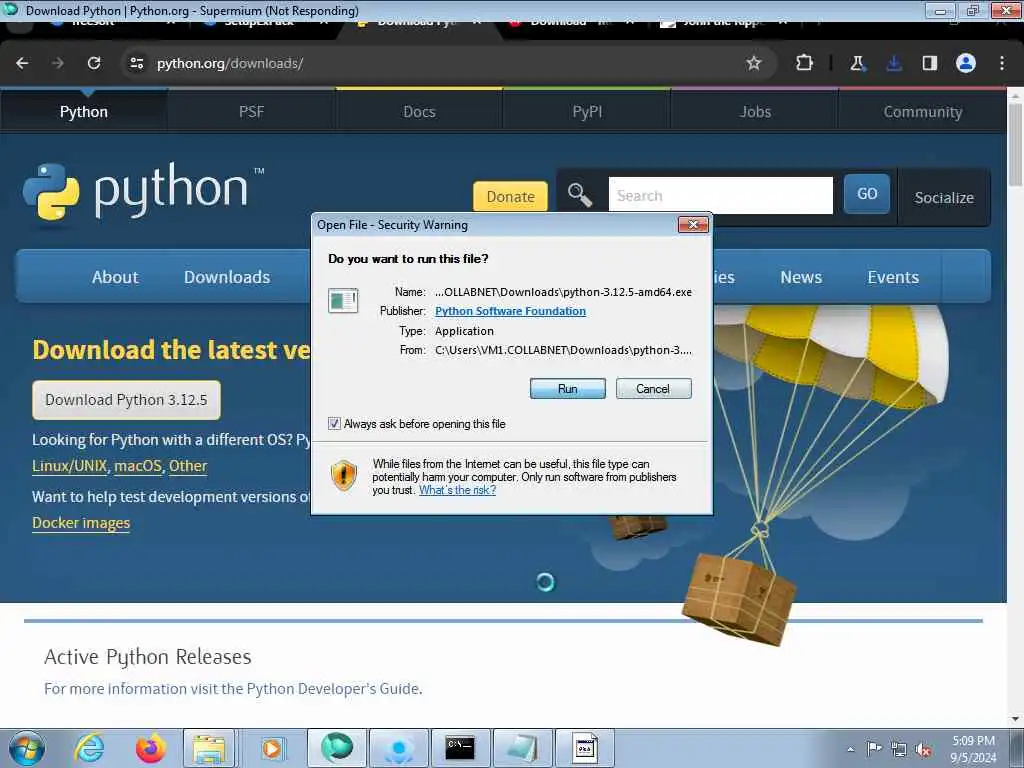Open the extensions puzzle icon

tap(804, 63)
